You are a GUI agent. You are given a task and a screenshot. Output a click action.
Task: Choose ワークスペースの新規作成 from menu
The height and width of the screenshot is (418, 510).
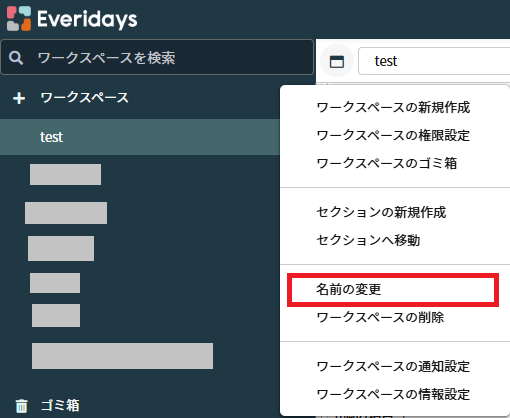pyautogui.click(x=393, y=108)
